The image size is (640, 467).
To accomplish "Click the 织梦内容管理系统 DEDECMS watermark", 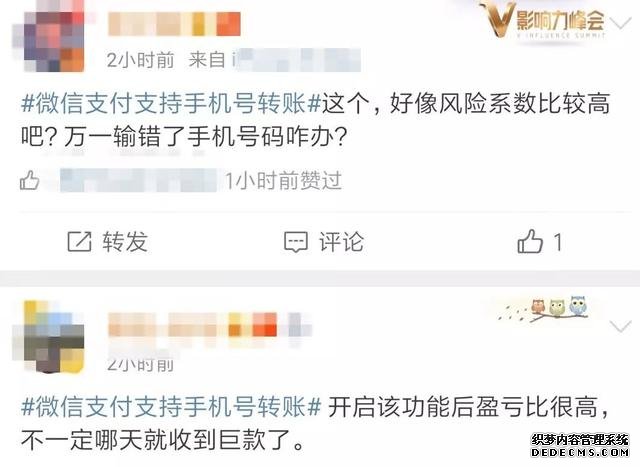I will (580, 445).
